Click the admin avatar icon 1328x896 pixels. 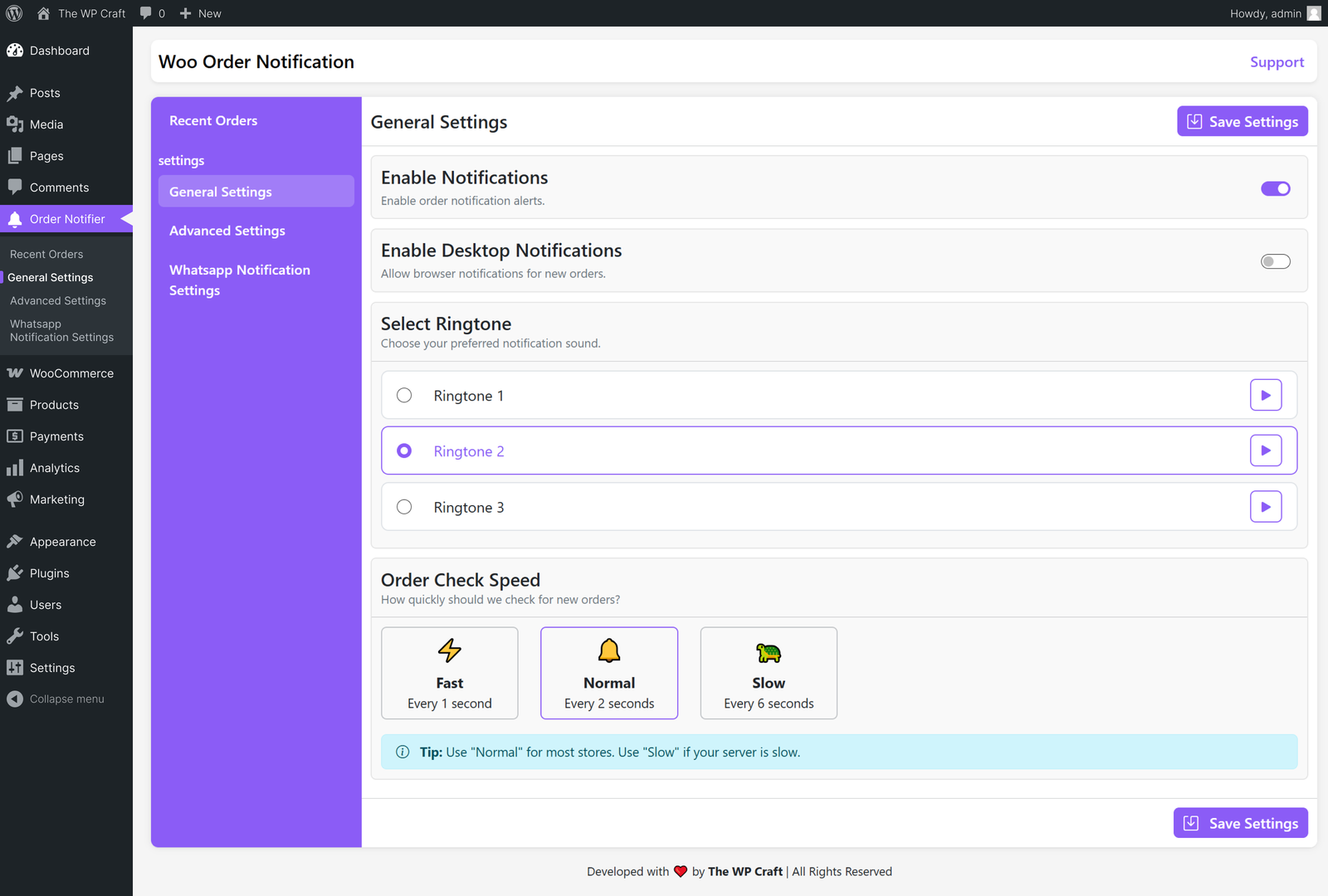tap(1314, 13)
